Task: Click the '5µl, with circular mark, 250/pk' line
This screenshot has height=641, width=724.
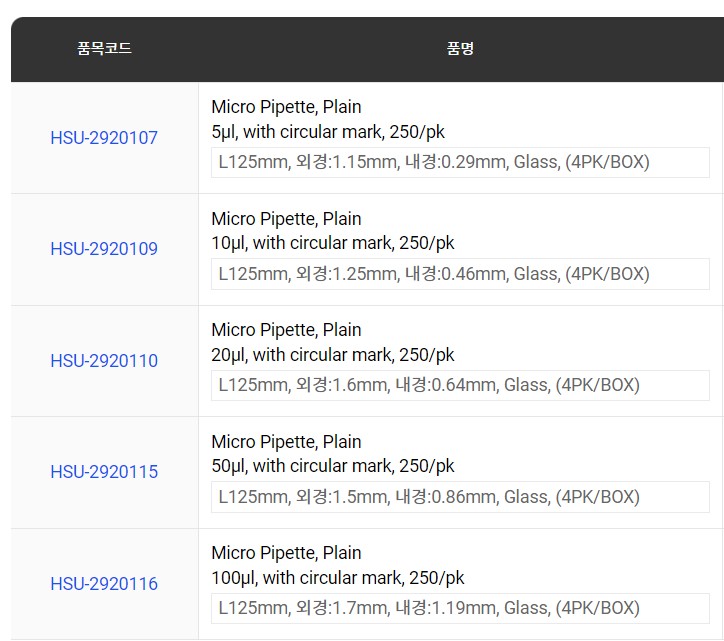Action: 328,132
